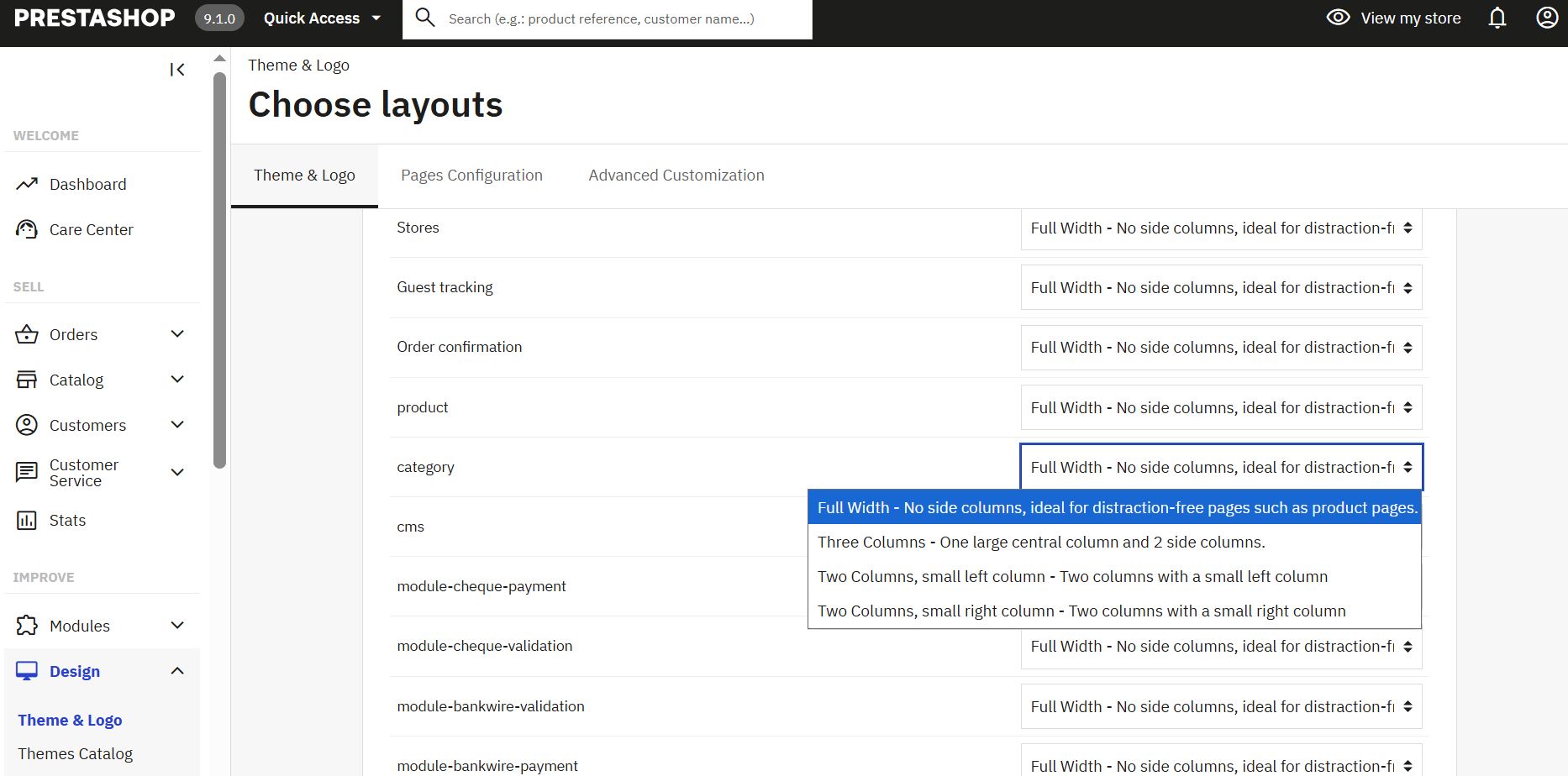Open the Stores layout dropdown

point(1220,228)
